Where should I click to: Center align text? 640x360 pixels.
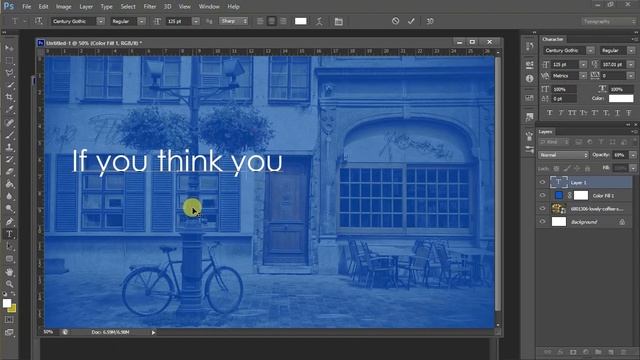[x=271, y=21]
